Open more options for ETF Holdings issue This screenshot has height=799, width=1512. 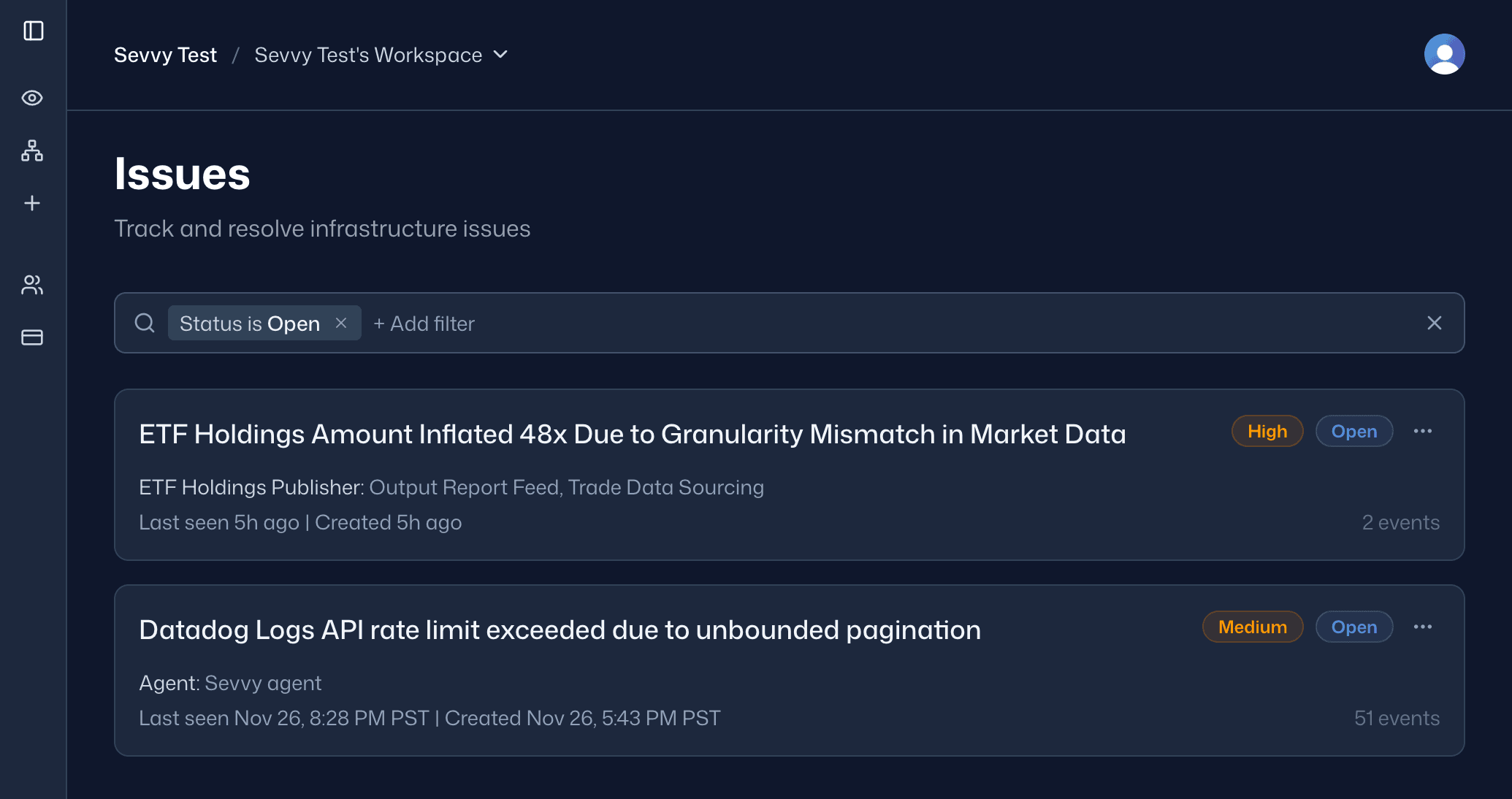coord(1422,431)
